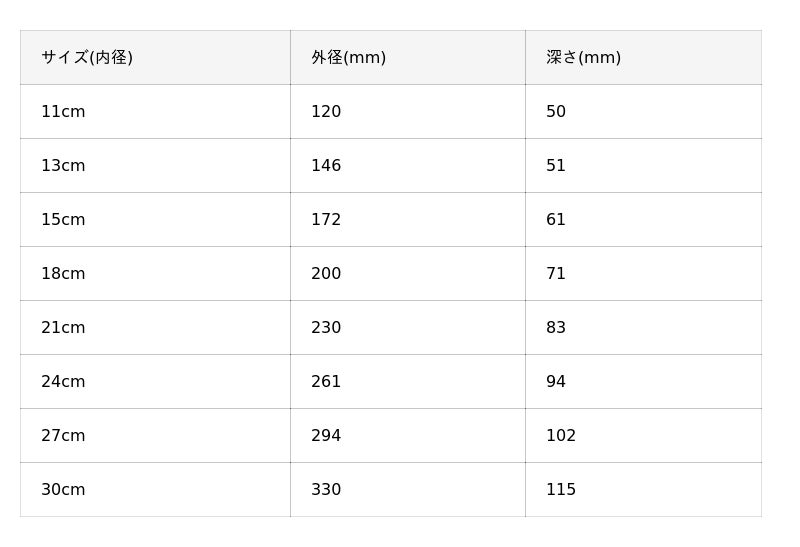This screenshot has height=547, width=800.
Task: Select outer diameter value 261
Action: [x=326, y=382]
